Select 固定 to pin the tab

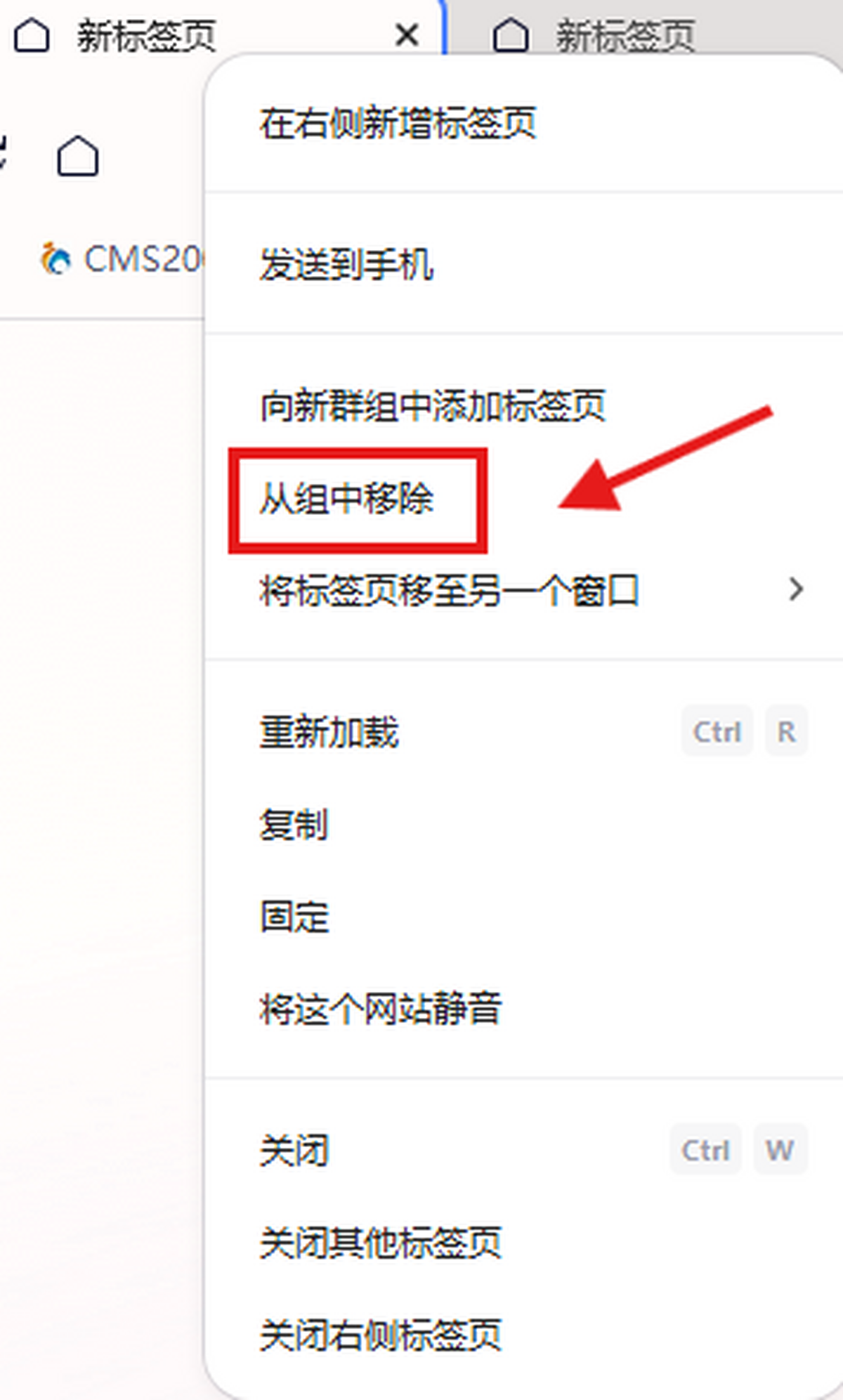pyautogui.click(x=523, y=917)
